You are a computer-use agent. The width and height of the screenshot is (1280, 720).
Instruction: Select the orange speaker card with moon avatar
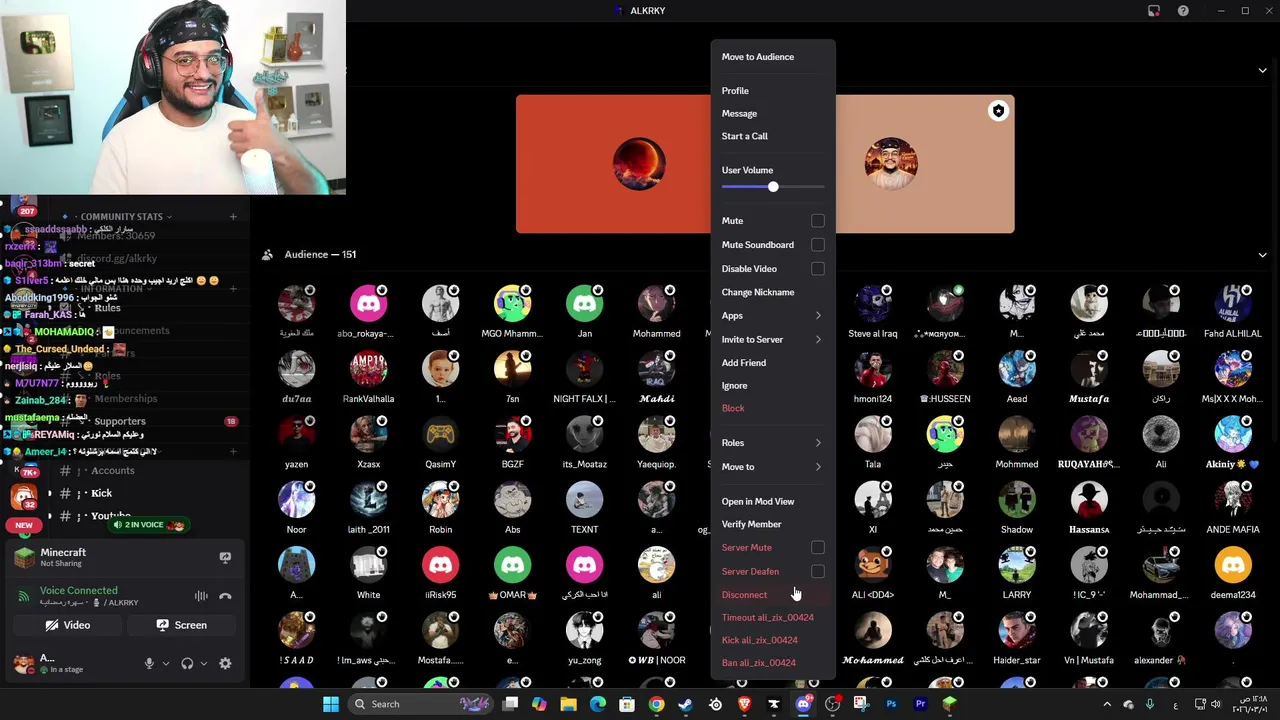pos(613,164)
